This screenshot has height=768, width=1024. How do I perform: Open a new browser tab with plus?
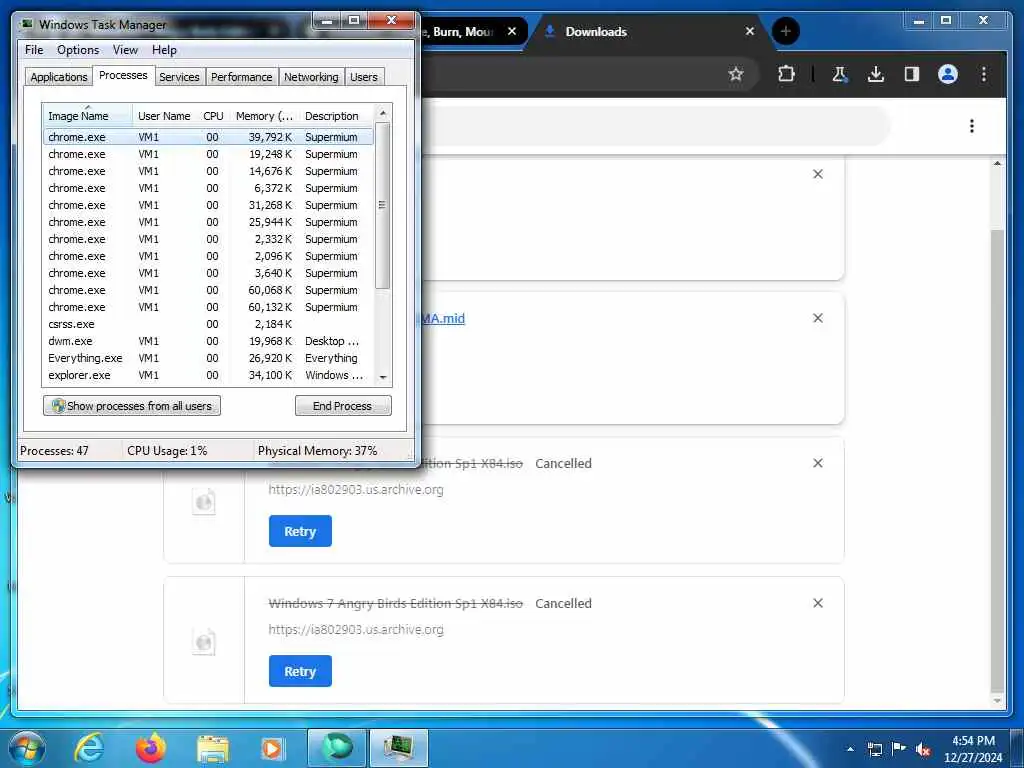[786, 31]
